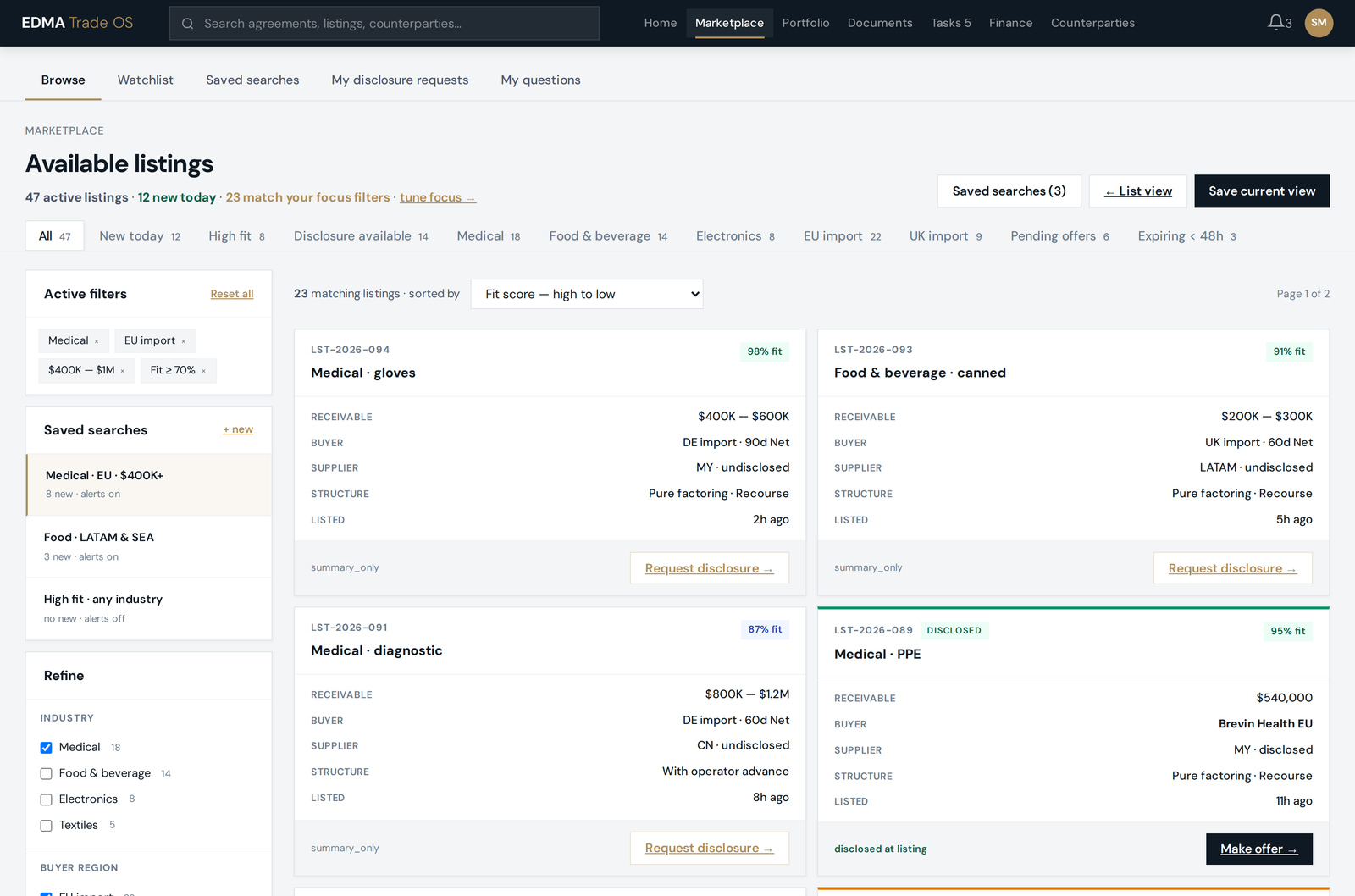The width and height of the screenshot is (1355, 896).
Task: Filter by New today 12
Action: (x=140, y=236)
